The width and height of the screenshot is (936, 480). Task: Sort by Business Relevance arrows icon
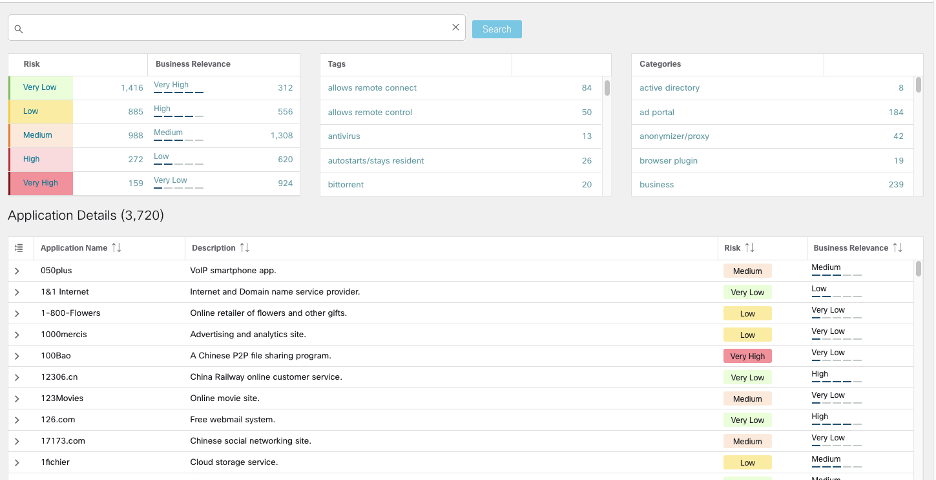pos(897,248)
